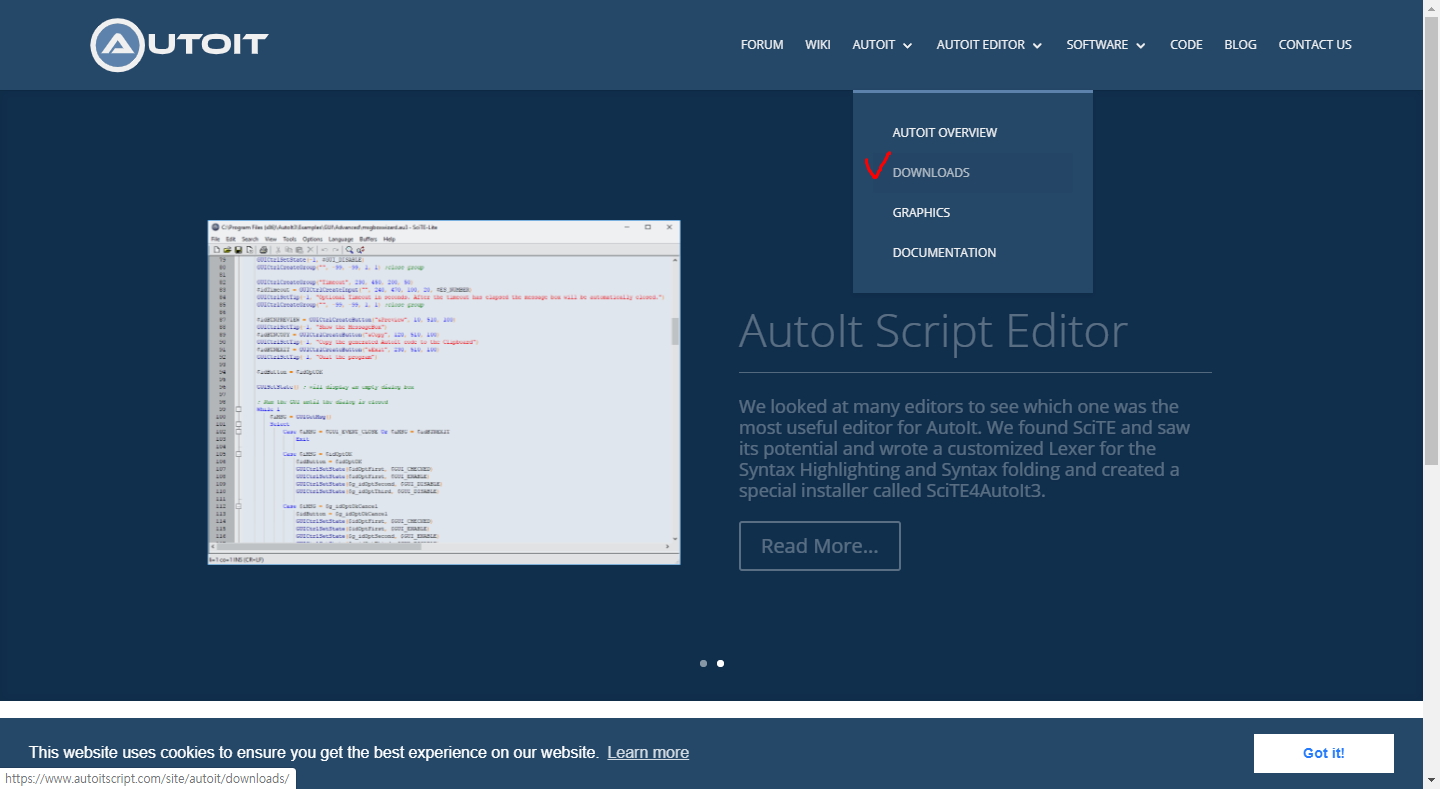Click the scrollbar down arrow

(x=1431, y=781)
